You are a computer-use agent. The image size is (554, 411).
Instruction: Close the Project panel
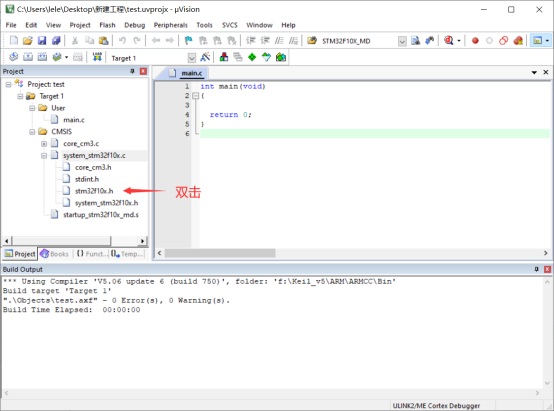[143, 71]
